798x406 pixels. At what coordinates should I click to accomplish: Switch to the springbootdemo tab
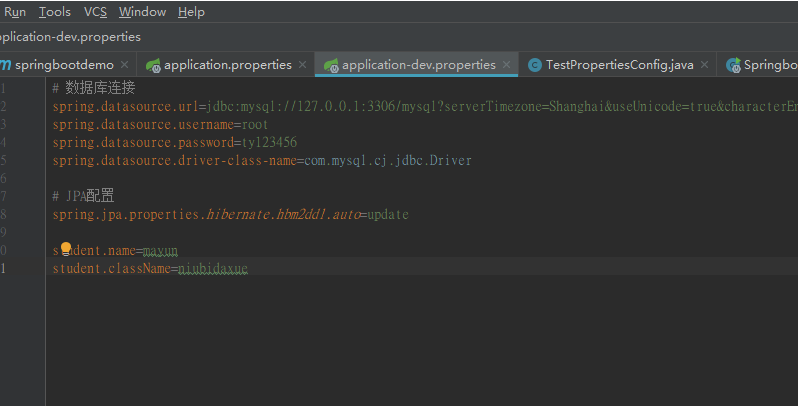tap(64, 65)
